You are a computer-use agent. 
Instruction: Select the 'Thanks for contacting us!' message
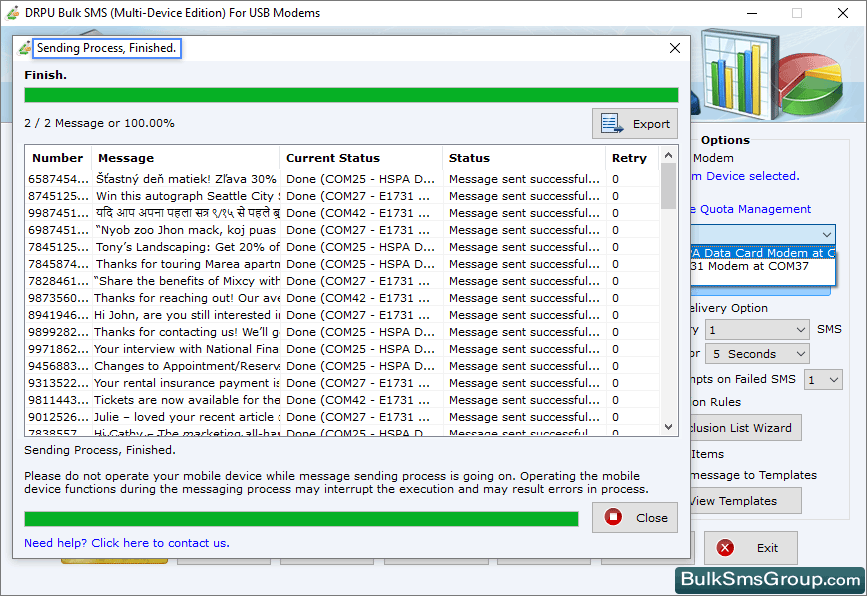coord(187,332)
